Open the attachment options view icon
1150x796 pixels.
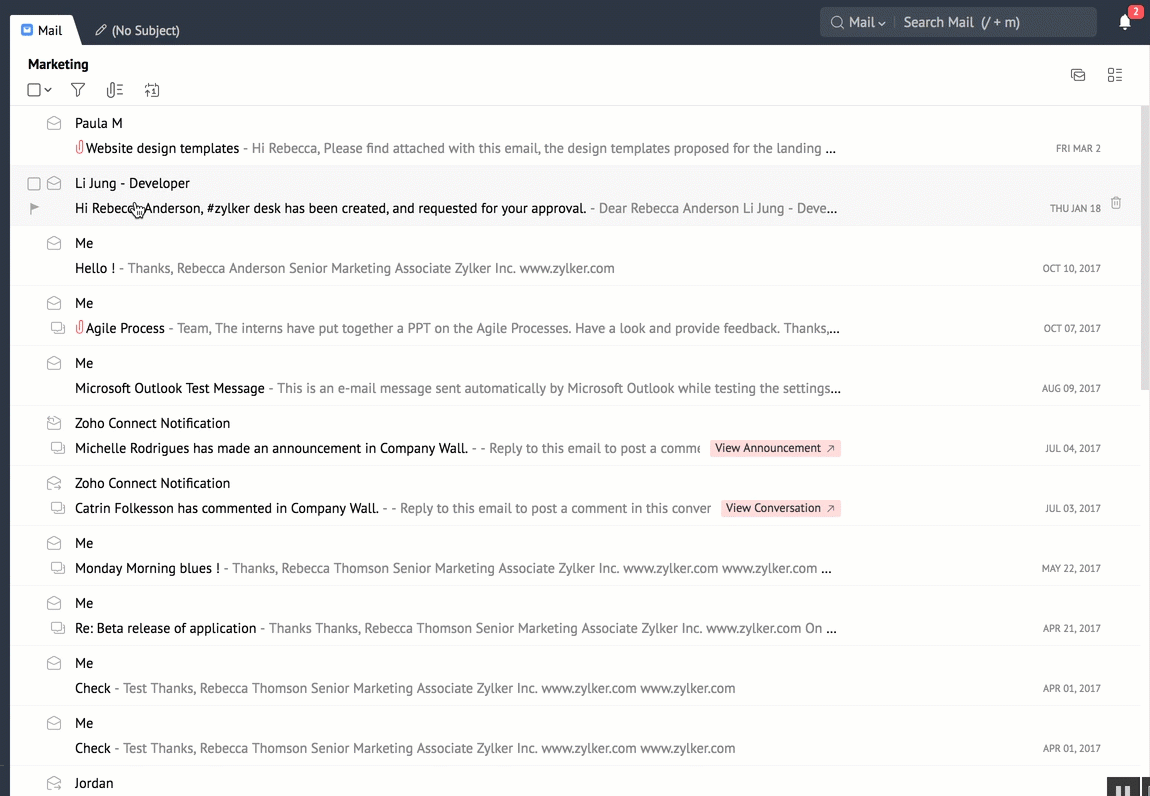(115, 90)
